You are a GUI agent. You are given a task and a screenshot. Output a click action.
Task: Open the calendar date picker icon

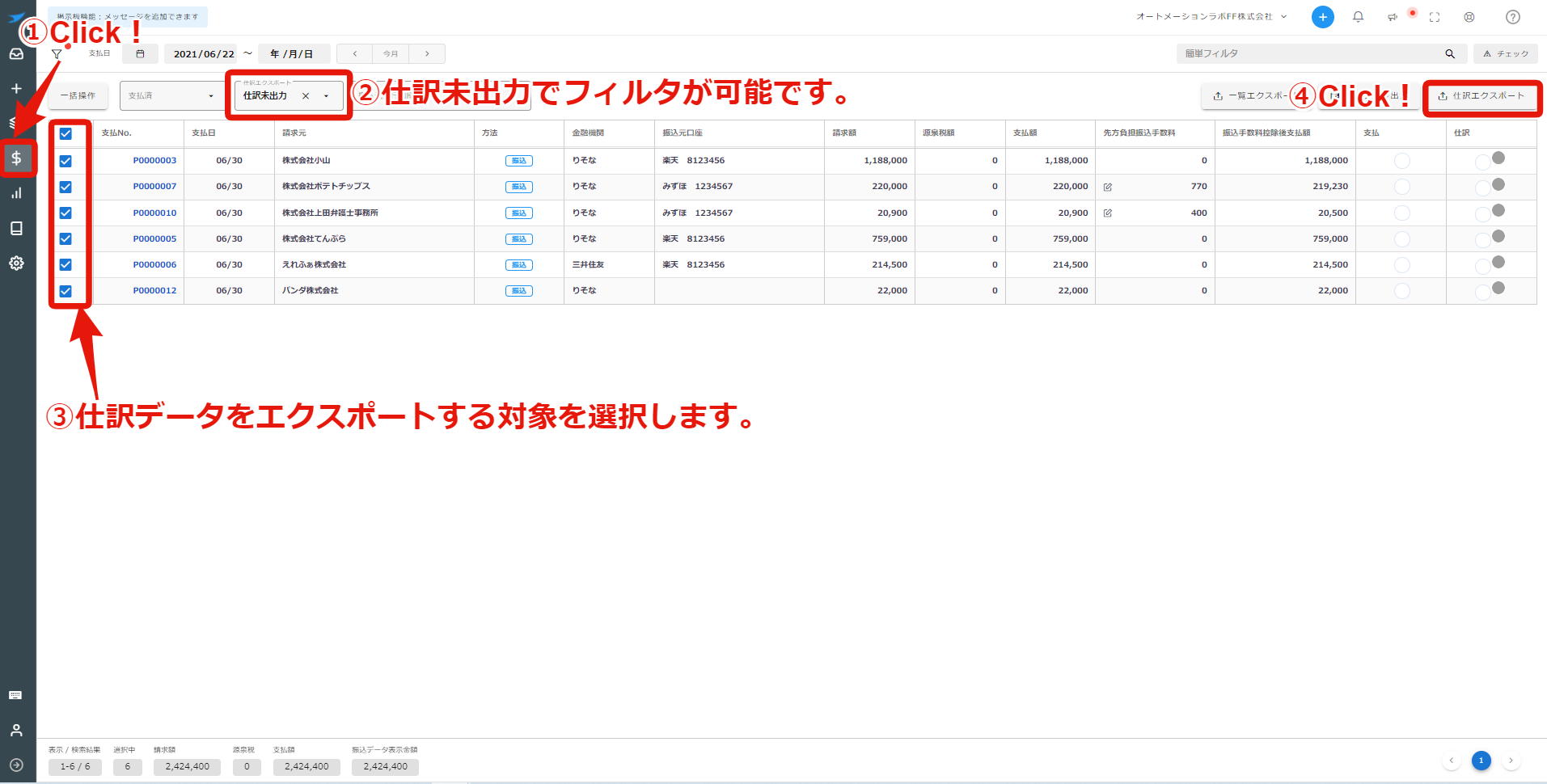(x=140, y=54)
